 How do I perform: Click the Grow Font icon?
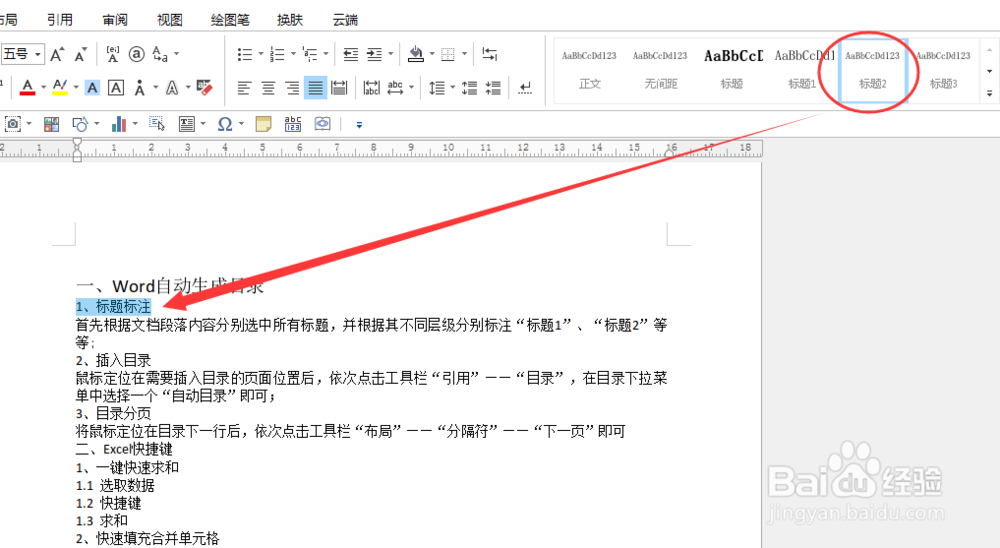(57, 55)
